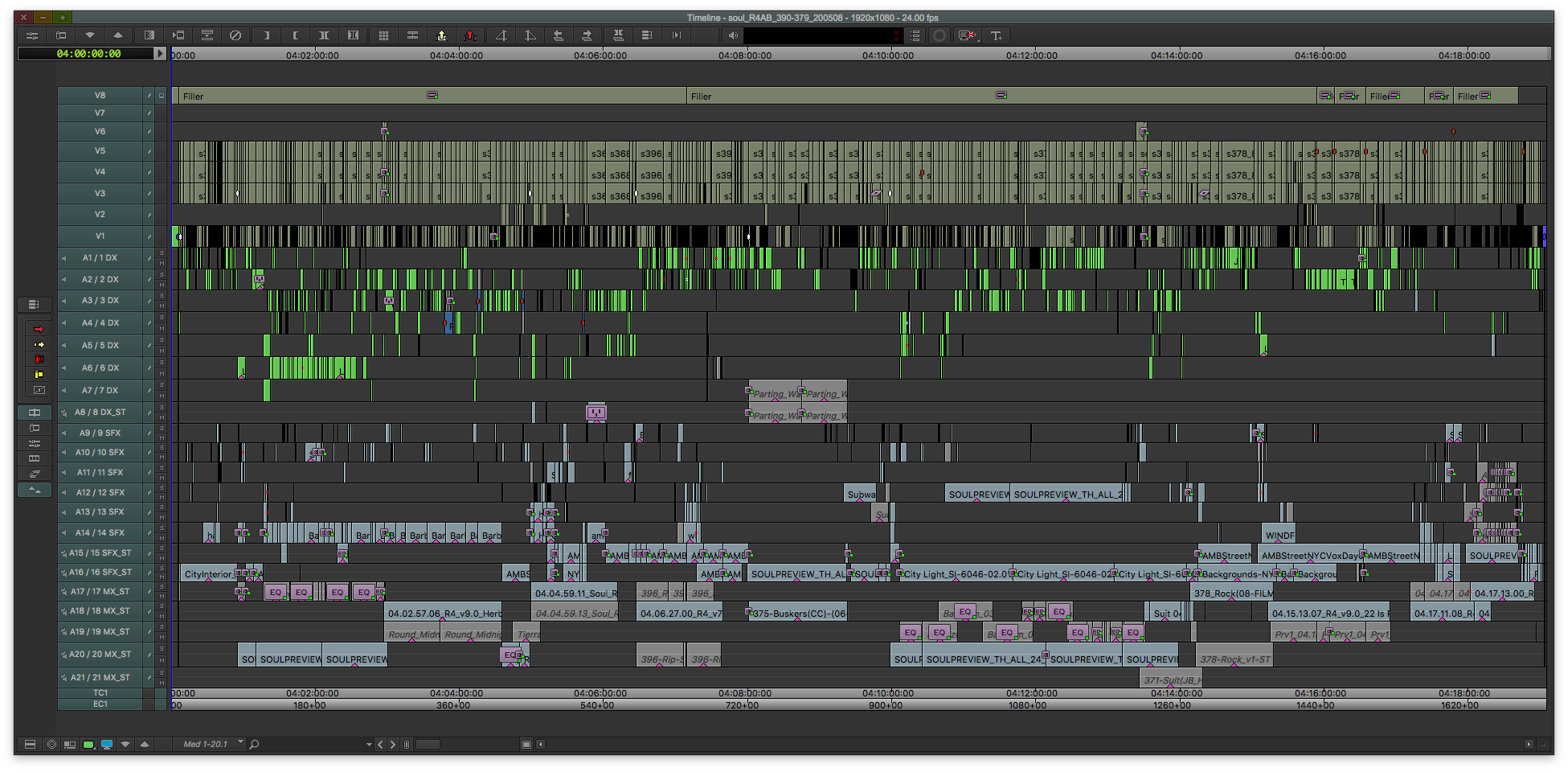This screenshot has height=772, width=1568.
Task: Solo track A9 / 9 SFX
Action: coord(162,429)
